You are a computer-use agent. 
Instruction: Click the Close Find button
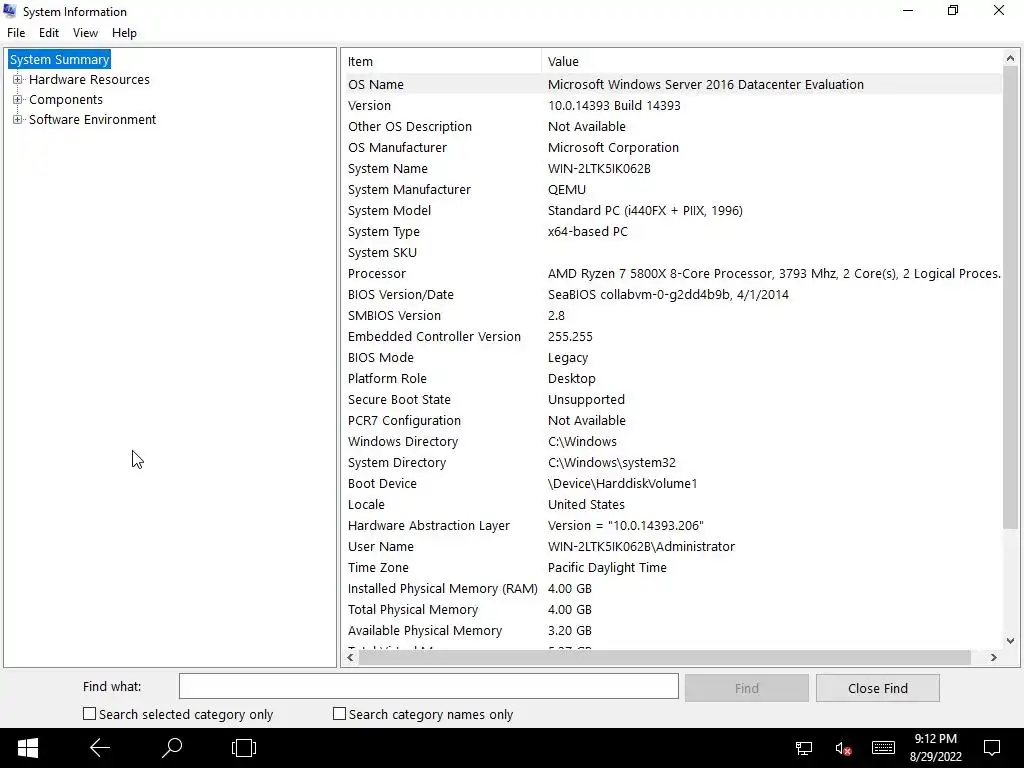(x=878, y=688)
